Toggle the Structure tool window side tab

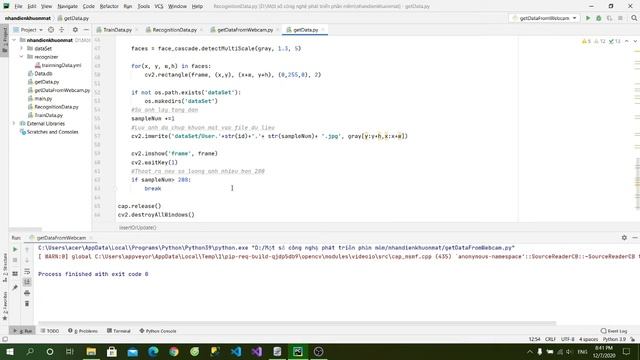click(4, 267)
